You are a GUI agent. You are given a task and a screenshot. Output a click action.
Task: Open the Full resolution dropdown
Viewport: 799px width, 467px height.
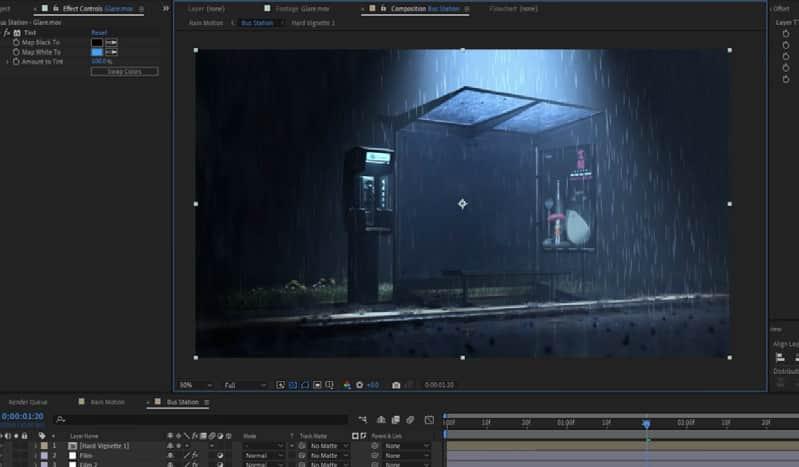click(245, 385)
